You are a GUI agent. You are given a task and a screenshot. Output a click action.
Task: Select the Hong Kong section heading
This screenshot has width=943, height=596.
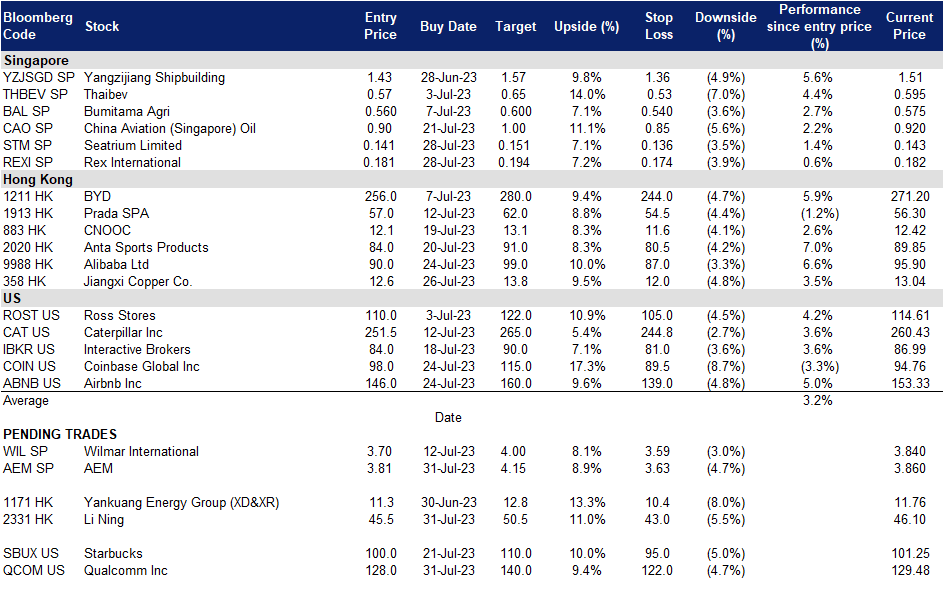(x=38, y=179)
